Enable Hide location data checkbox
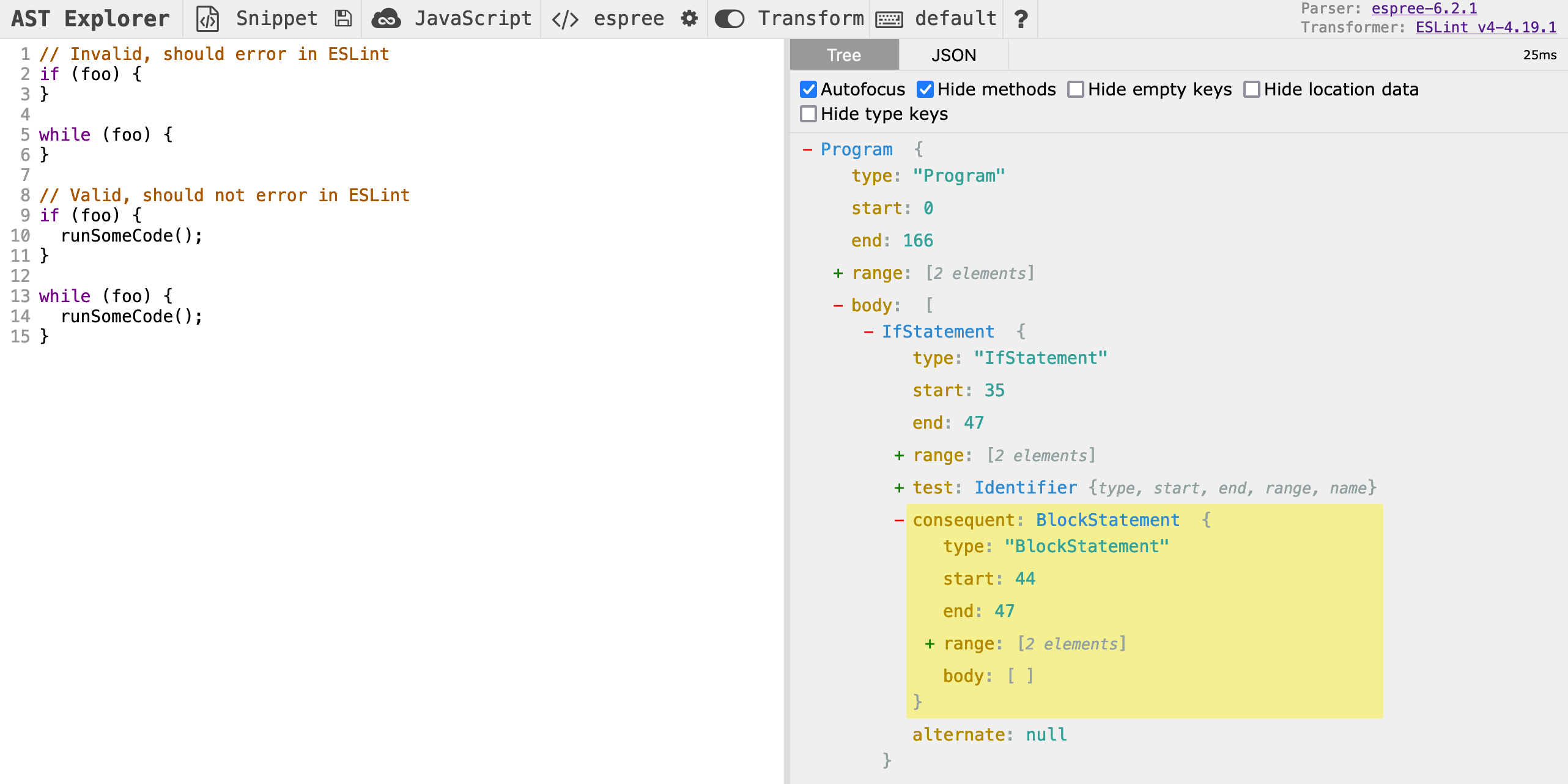This screenshot has width=1568, height=784. click(x=1251, y=89)
